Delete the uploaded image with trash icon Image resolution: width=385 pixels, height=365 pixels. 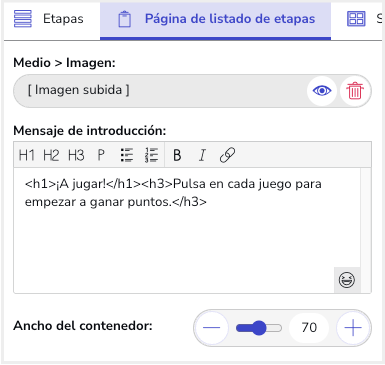[355, 91]
